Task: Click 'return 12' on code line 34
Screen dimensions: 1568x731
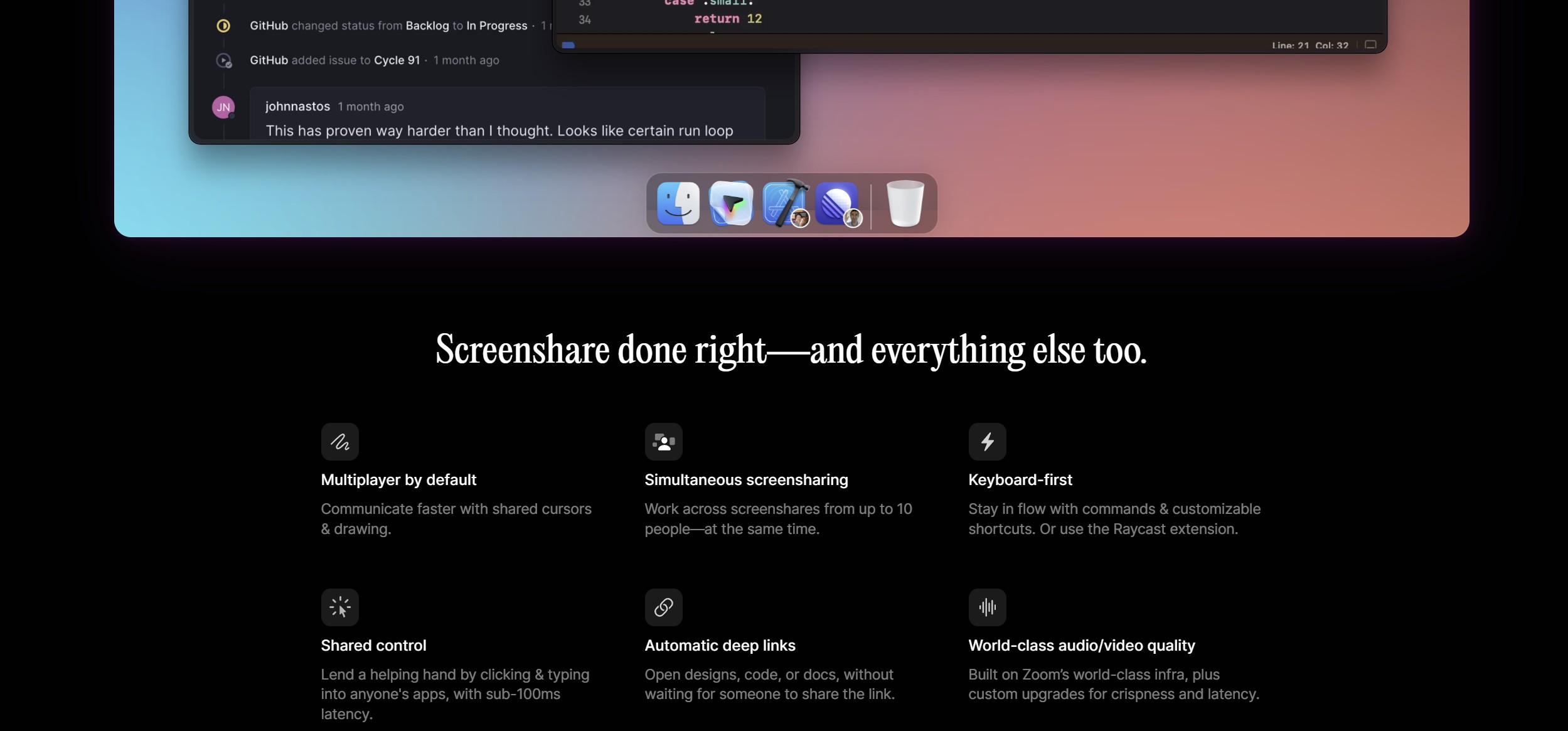Action: 728,19
